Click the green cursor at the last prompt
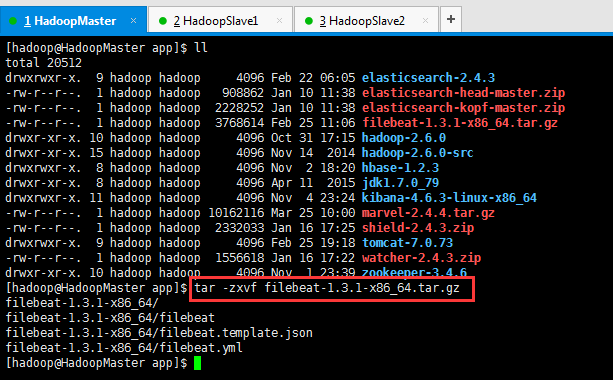613x380 pixels. click(x=197, y=363)
